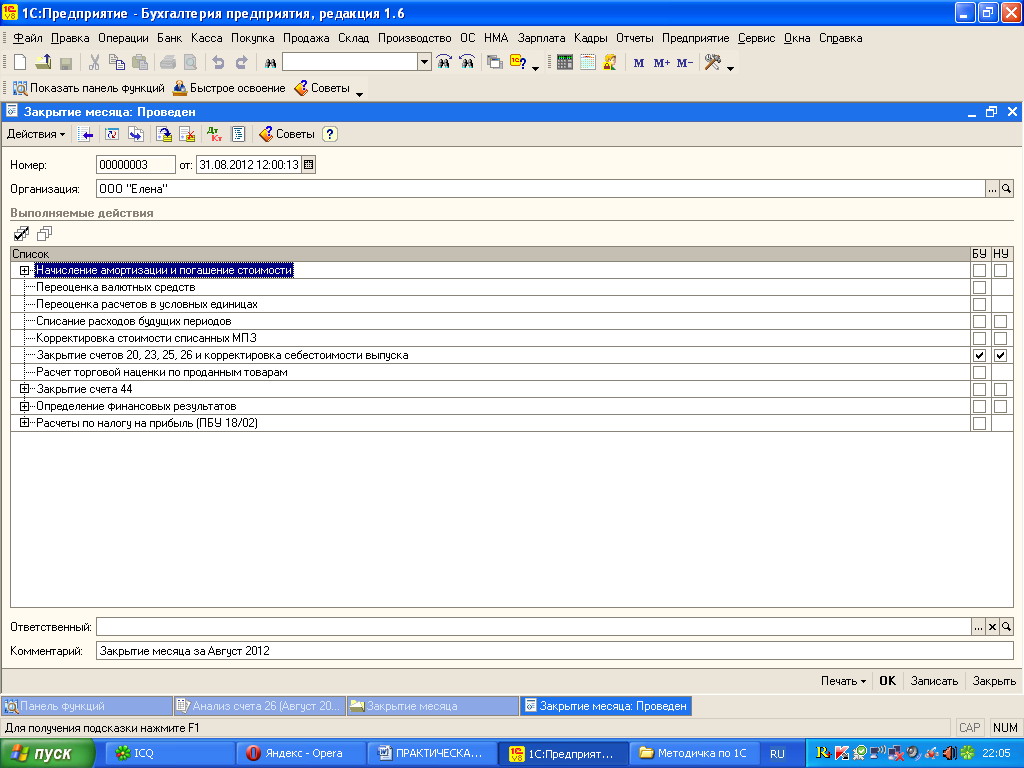Click the Dt/Kt postings result icon
The height and width of the screenshot is (768, 1024).
214,134
